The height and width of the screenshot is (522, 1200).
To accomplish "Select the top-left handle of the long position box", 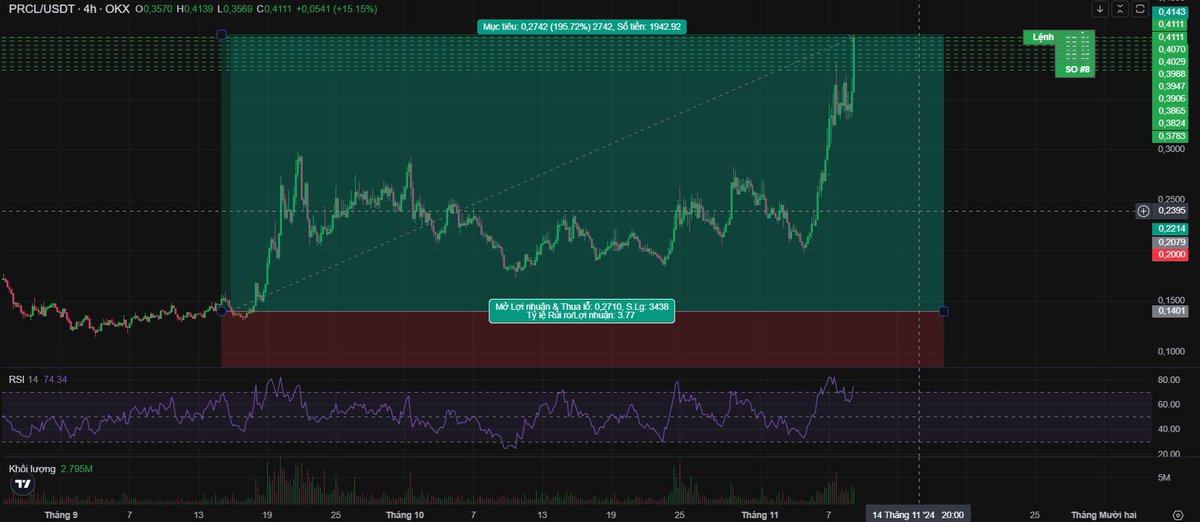I will point(221,35).
